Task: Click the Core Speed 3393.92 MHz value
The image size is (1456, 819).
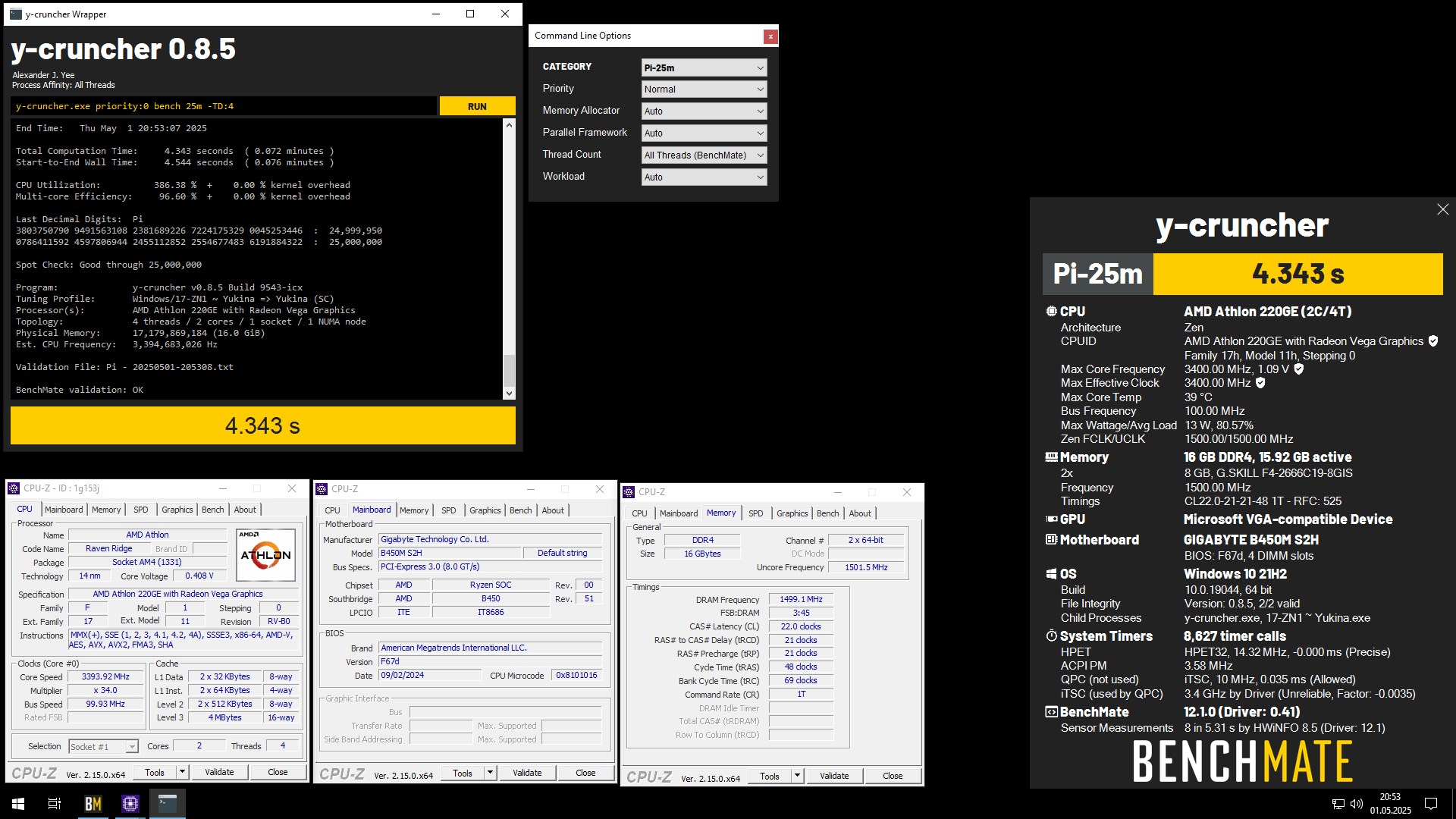Action: click(105, 676)
